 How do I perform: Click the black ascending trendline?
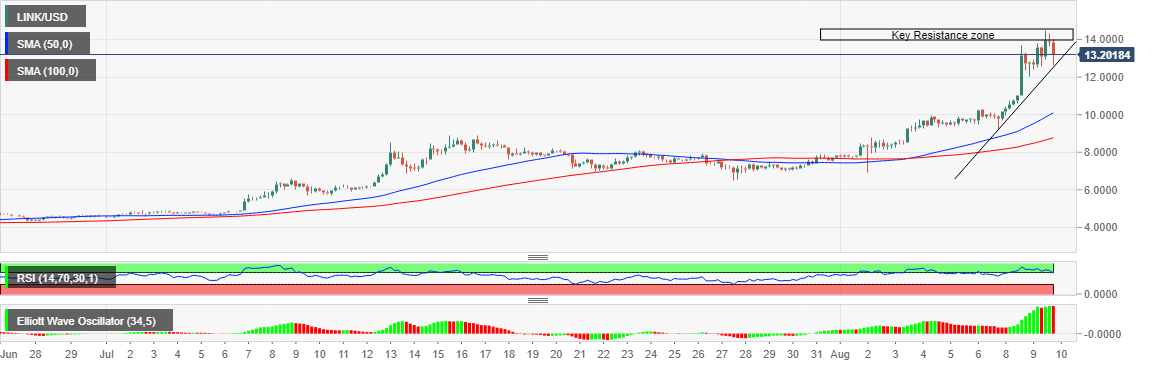(1015, 110)
